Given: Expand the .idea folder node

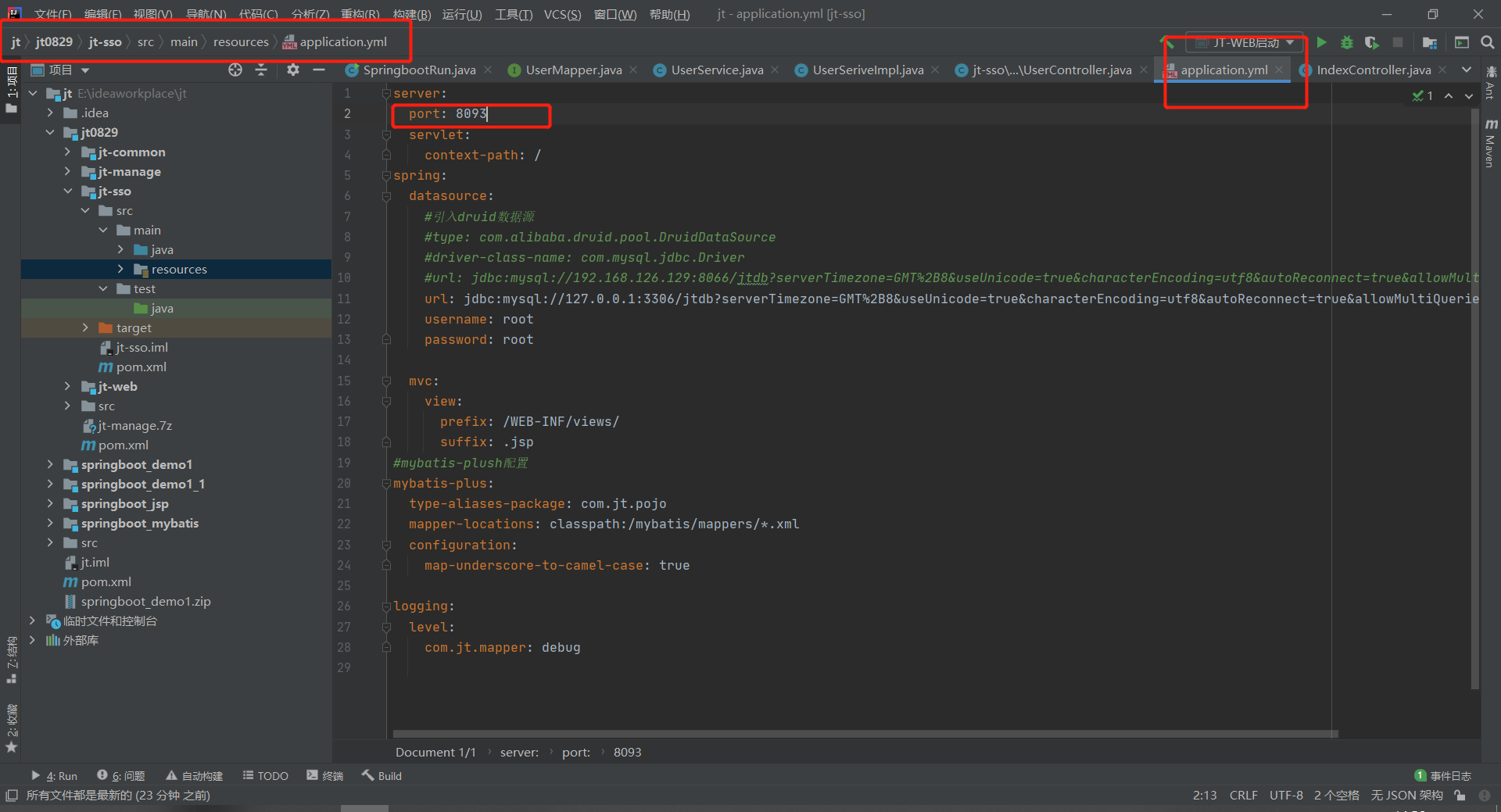Looking at the screenshot, I should [50, 113].
